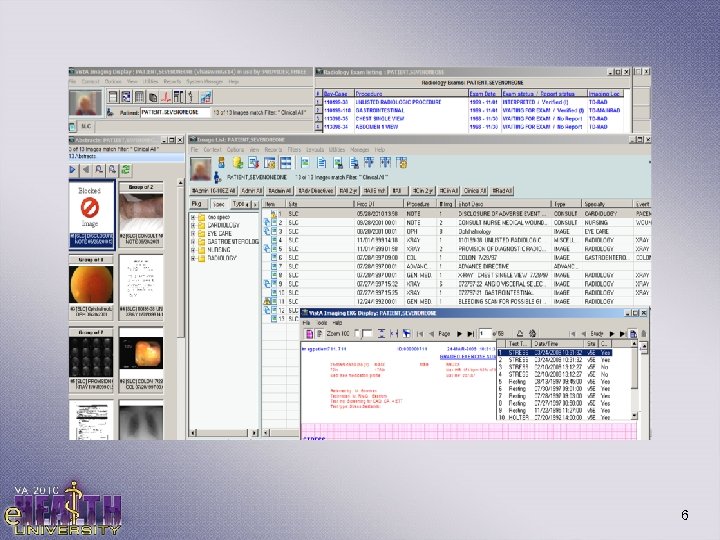Click the 'GASTROINTESTINAL' row in Radiology Exam listing
The image size is (720, 540).
(470, 110)
